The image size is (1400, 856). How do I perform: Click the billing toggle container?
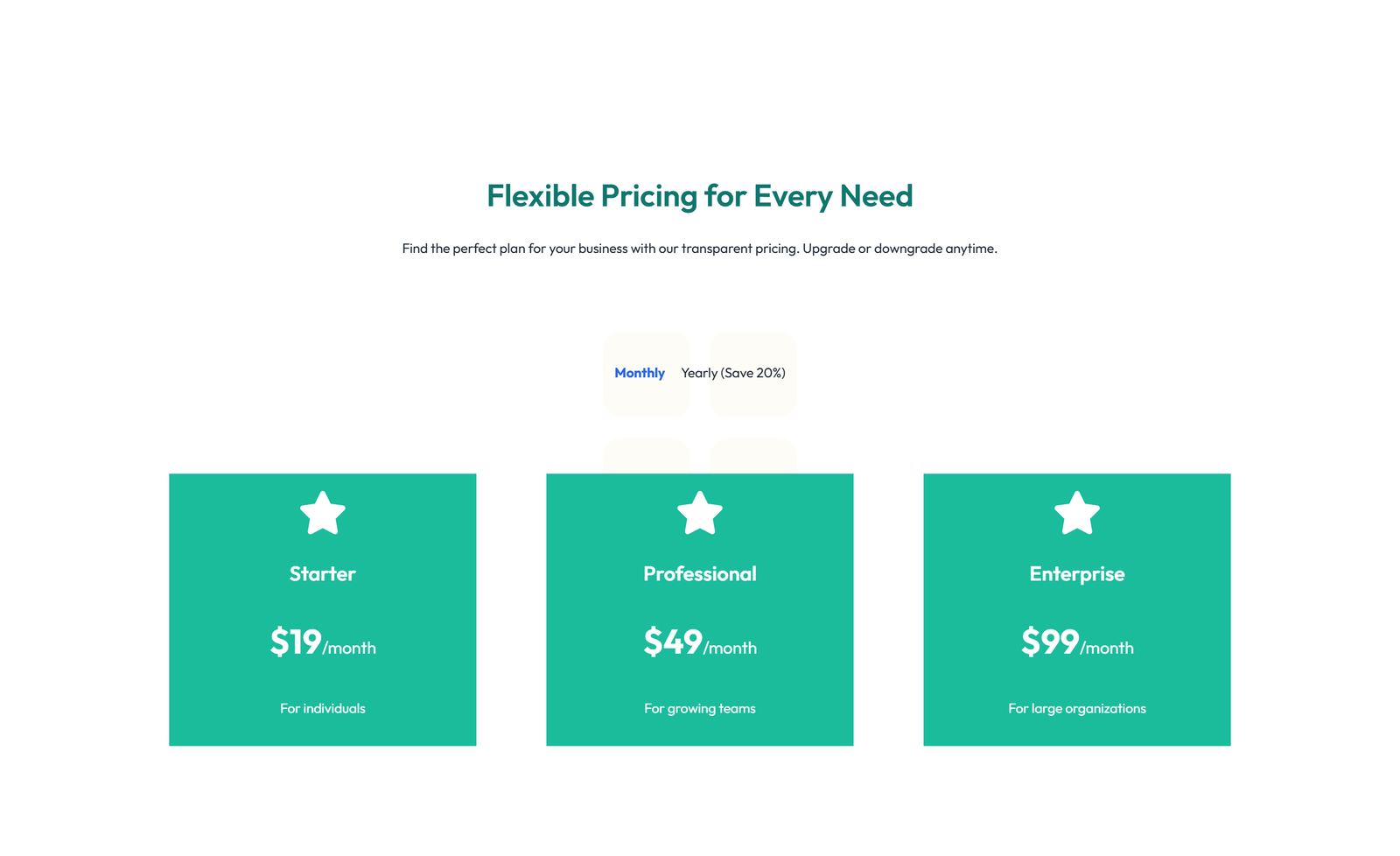[x=700, y=373]
